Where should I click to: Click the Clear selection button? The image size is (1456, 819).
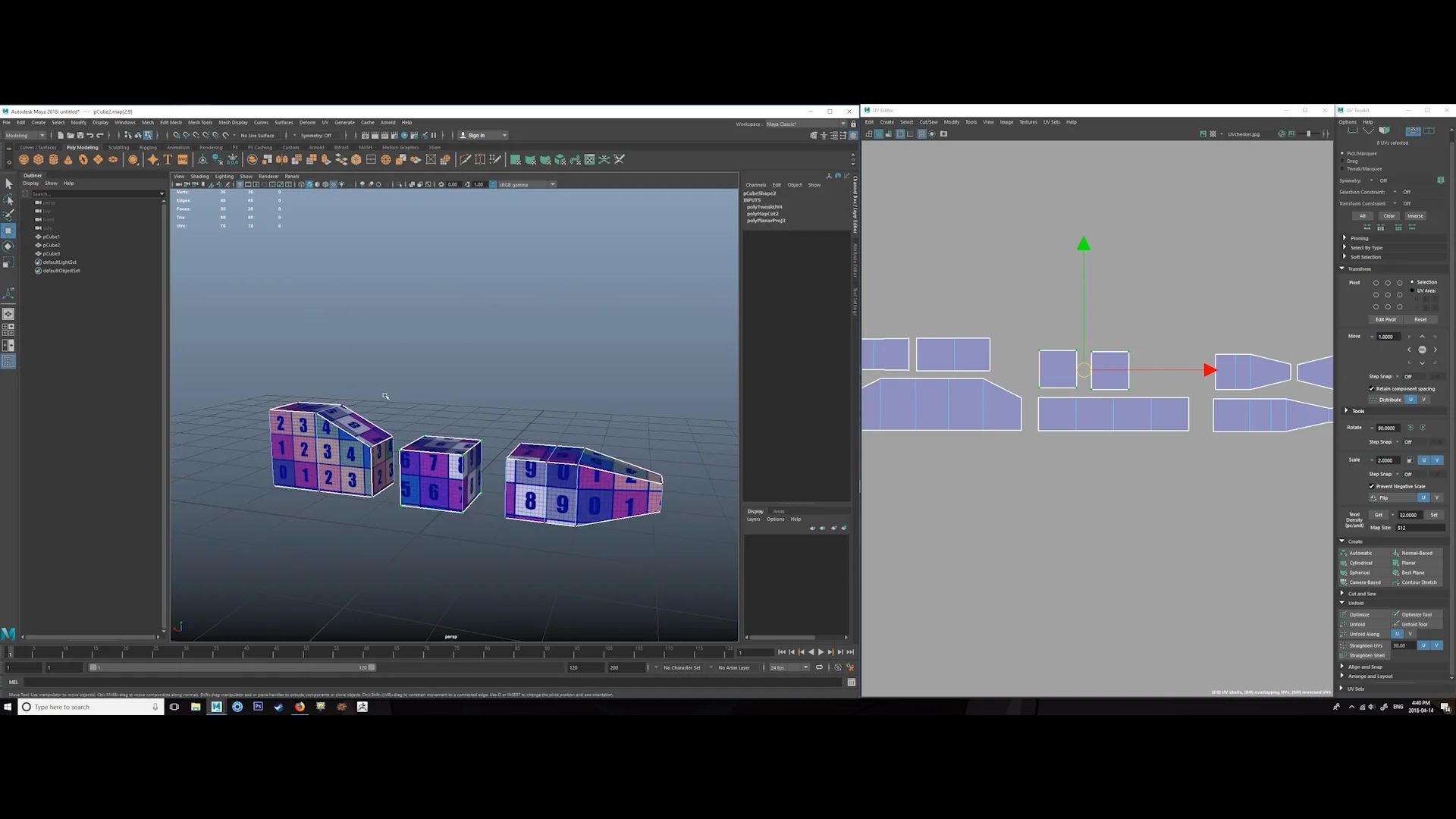tap(1389, 216)
